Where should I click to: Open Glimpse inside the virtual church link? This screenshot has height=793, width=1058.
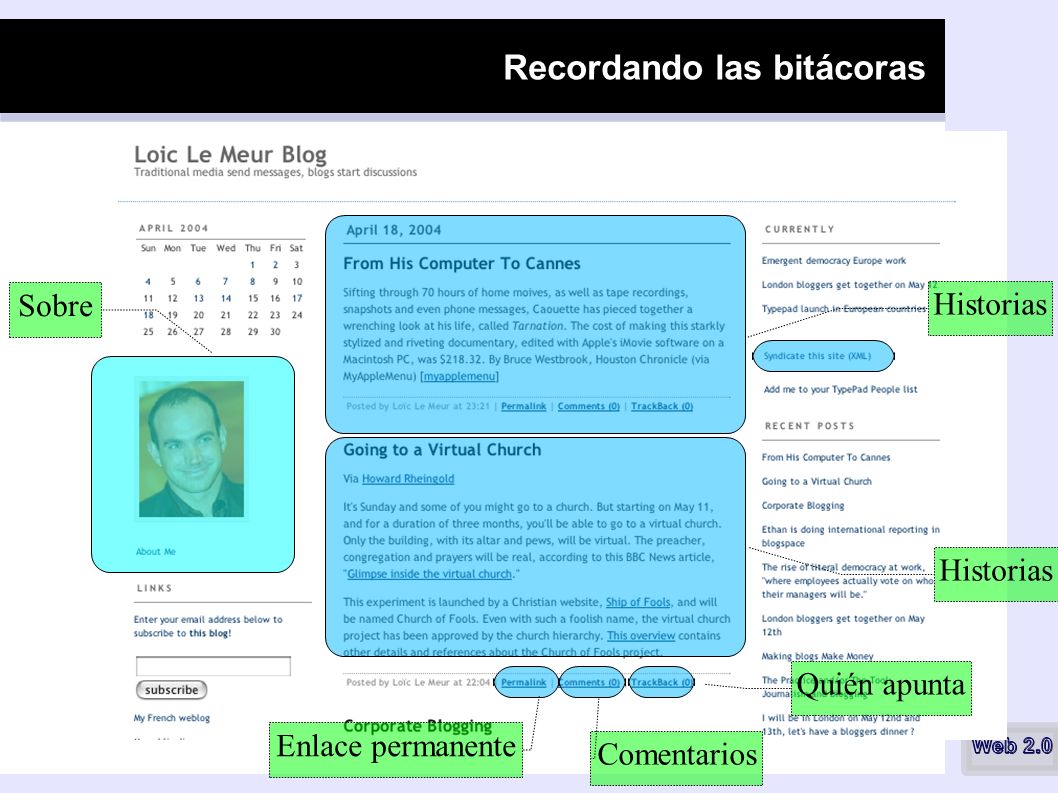coord(430,574)
